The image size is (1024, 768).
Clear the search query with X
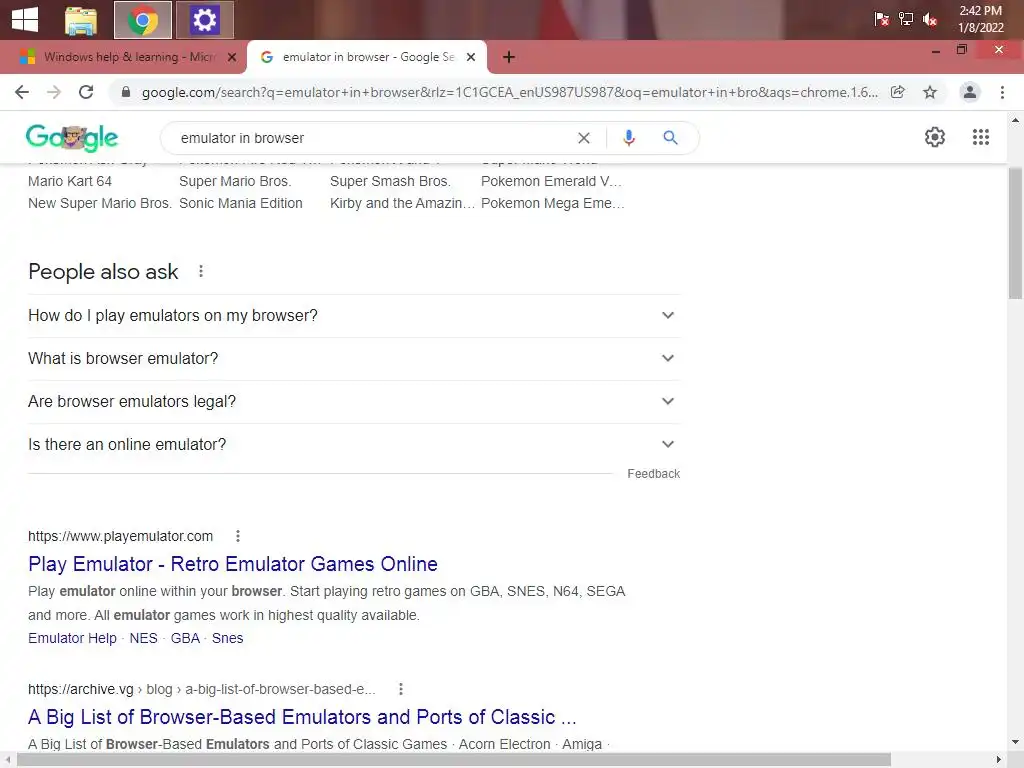coord(584,138)
